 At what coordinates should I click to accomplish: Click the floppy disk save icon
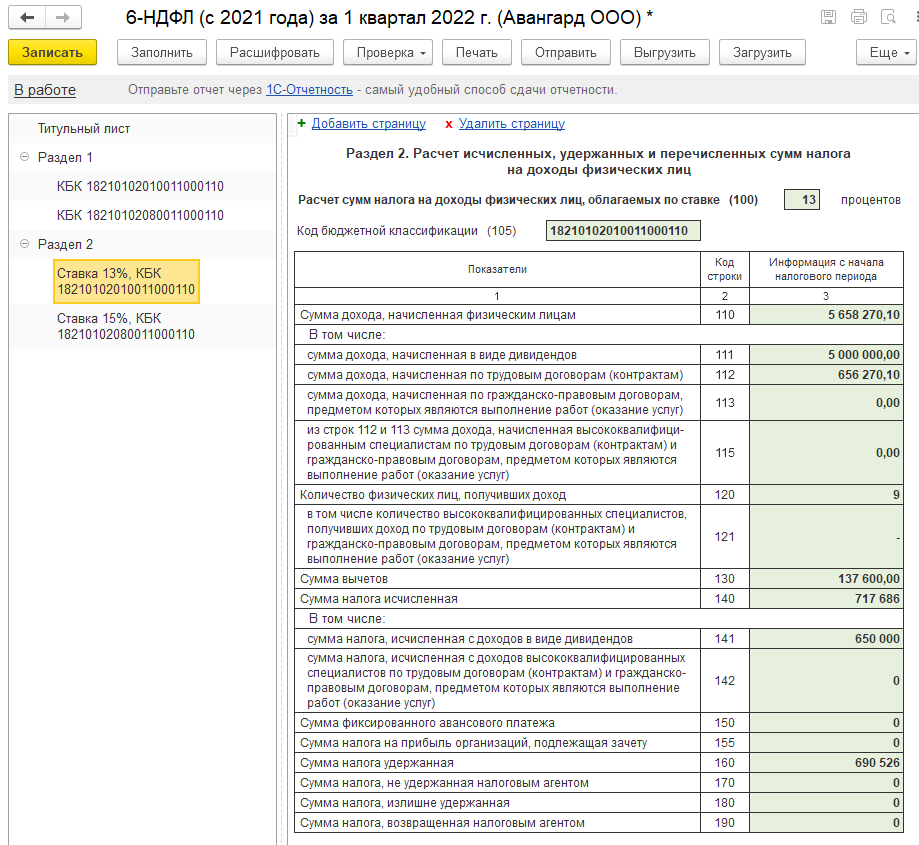coord(828,17)
